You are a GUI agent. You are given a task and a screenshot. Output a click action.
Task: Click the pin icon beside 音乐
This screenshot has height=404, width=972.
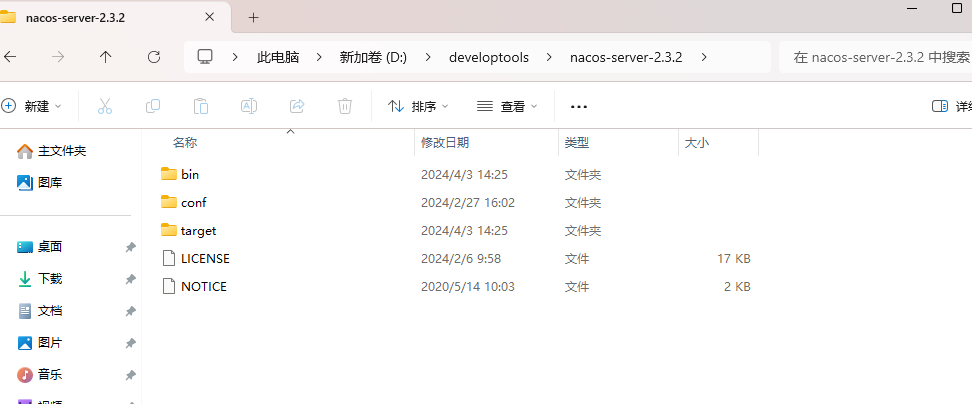[130, 375]
